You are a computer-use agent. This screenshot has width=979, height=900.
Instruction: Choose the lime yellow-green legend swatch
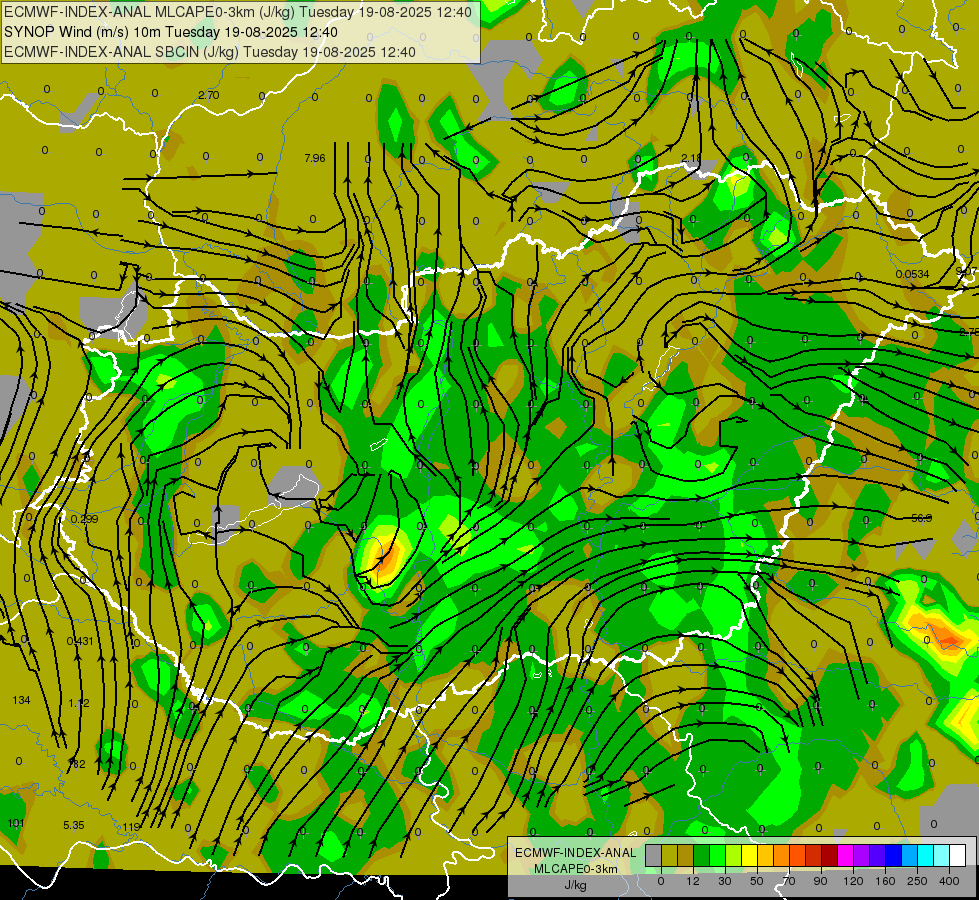[x=734, y=855]
